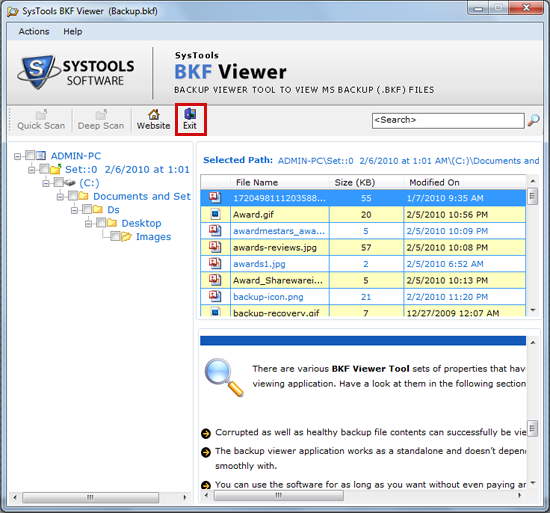Viewport: 550px width, 513px height.
Task: Click file list scrollbar up arrow
Action: pyautogui.click(x=533, y=181)
